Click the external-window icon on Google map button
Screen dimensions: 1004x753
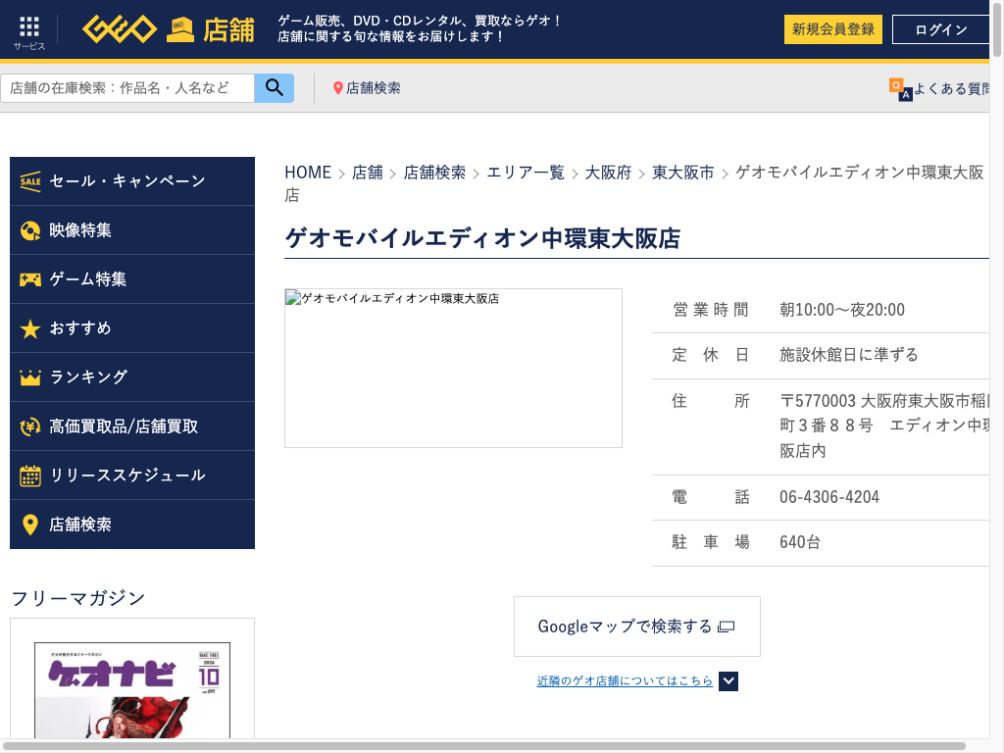pyautogui.click(x=726, y=627)
